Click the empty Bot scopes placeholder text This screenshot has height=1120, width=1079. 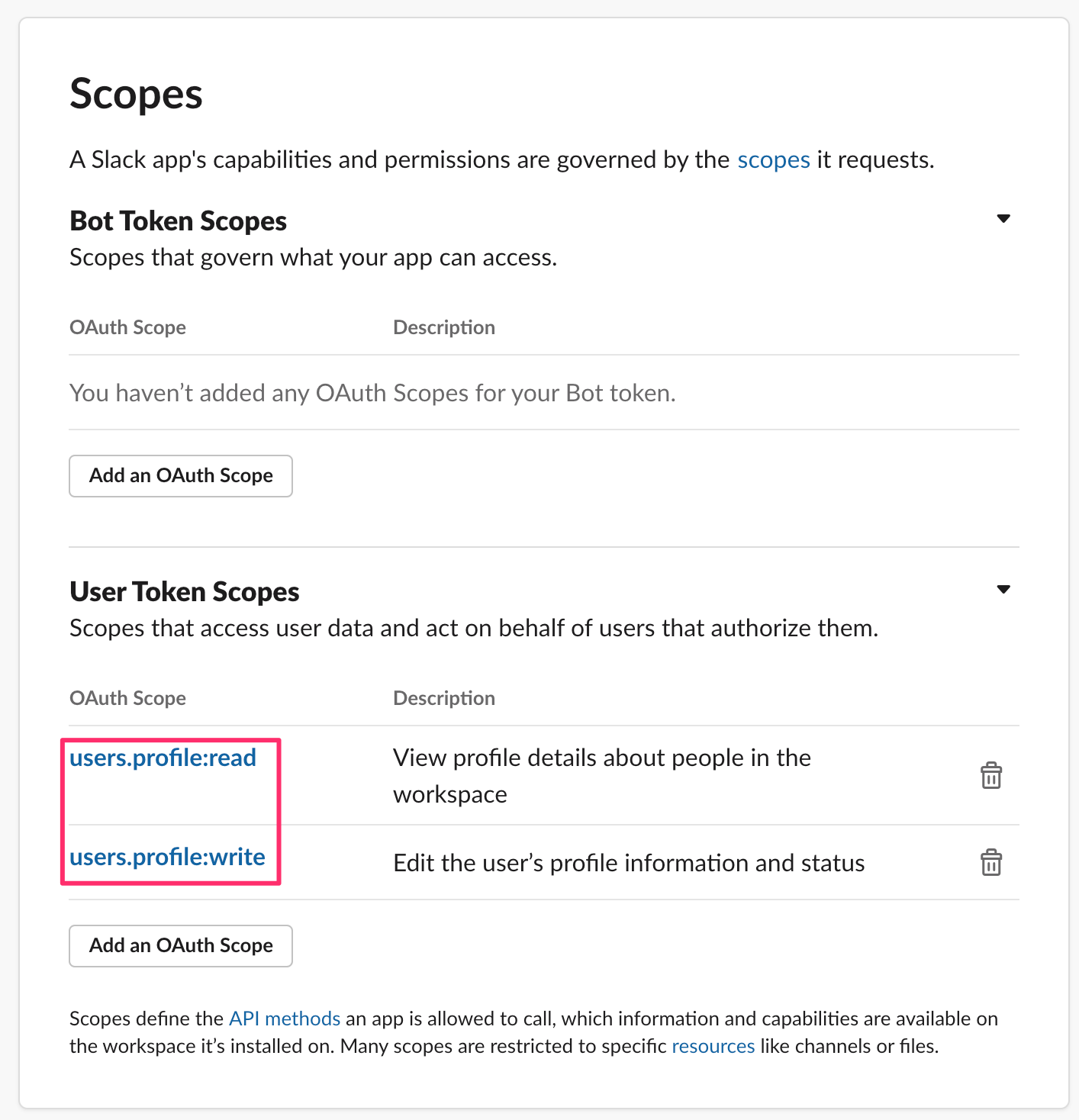[372, 392]
